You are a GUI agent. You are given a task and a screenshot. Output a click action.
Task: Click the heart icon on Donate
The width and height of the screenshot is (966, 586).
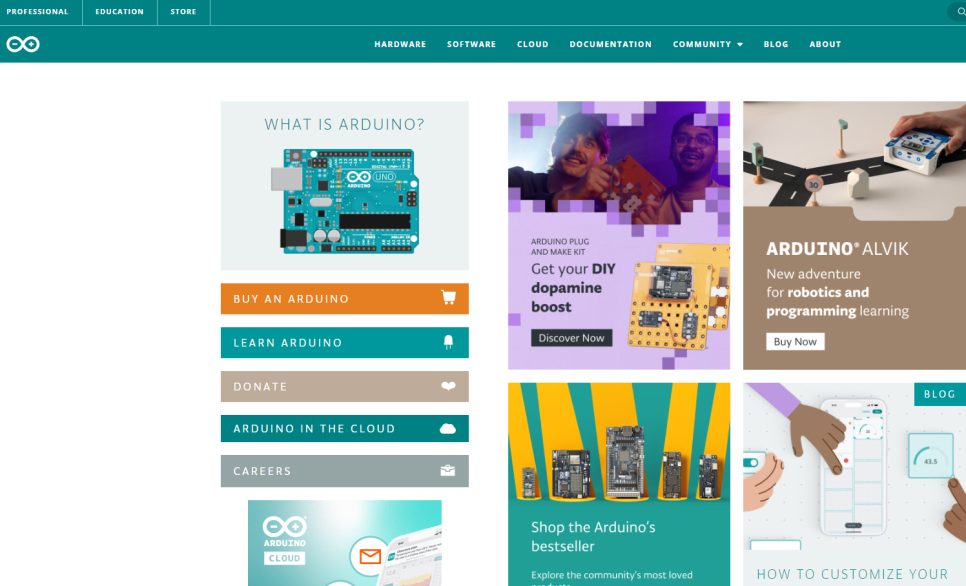pyautogui.click(x=448, y=386)
